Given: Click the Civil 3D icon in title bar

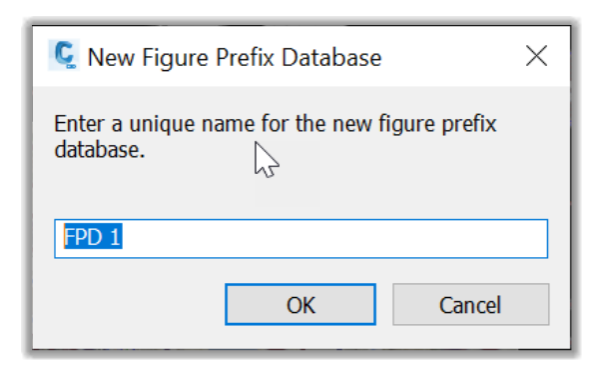Looking at the screenshot, I should 64,55.
